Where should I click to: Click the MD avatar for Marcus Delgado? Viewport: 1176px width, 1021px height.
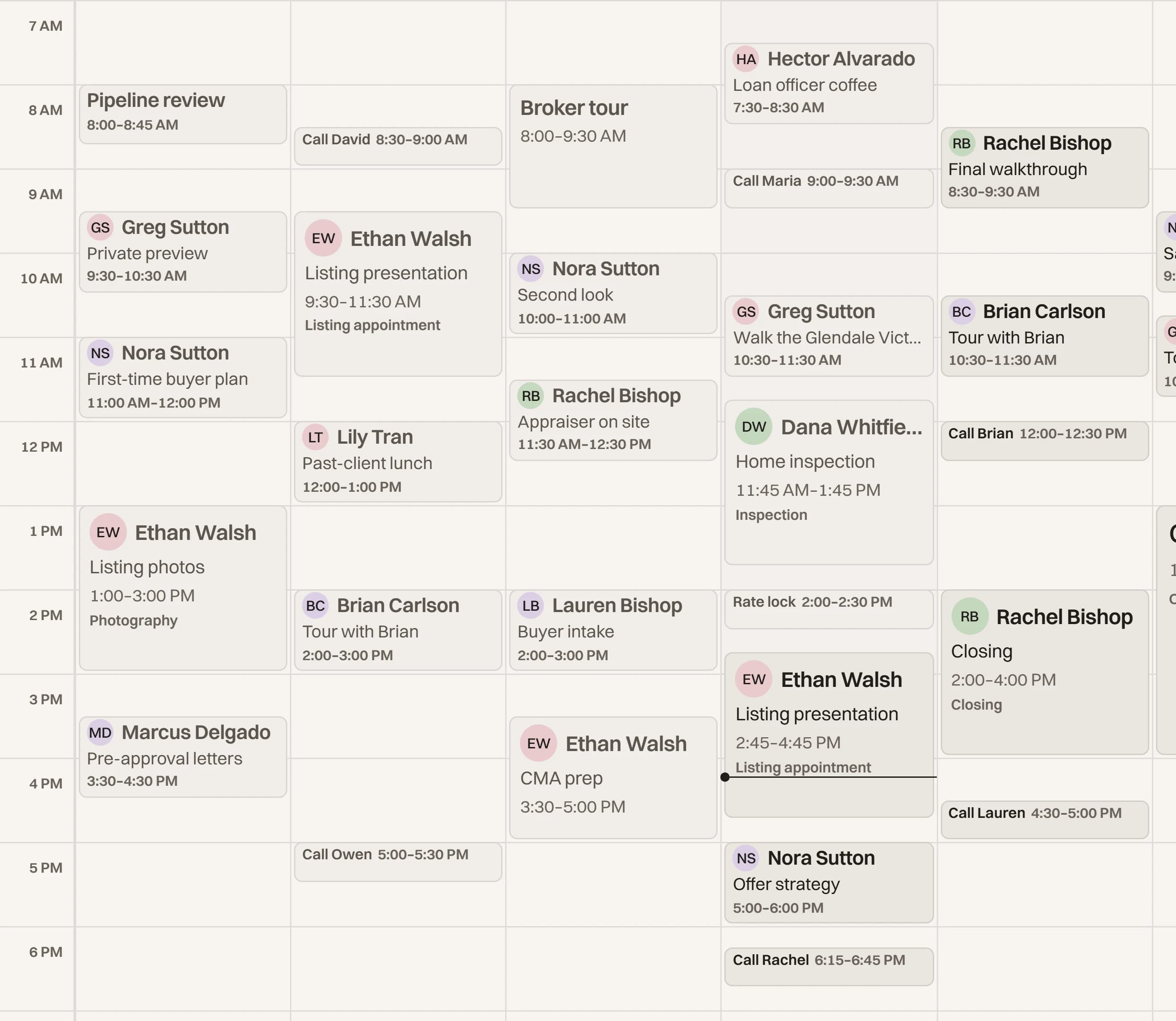100,732
